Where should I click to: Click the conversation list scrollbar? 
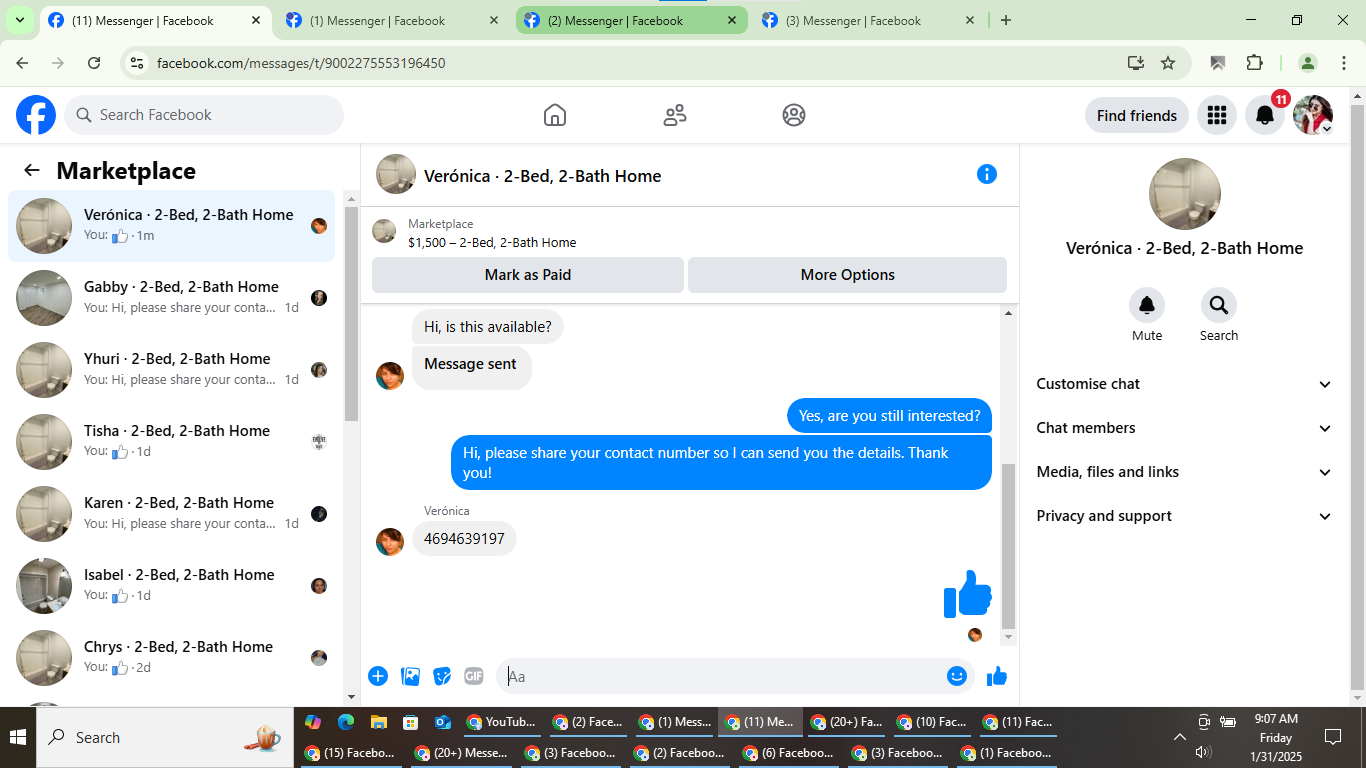pyautogui.click(x=351, y=314)
